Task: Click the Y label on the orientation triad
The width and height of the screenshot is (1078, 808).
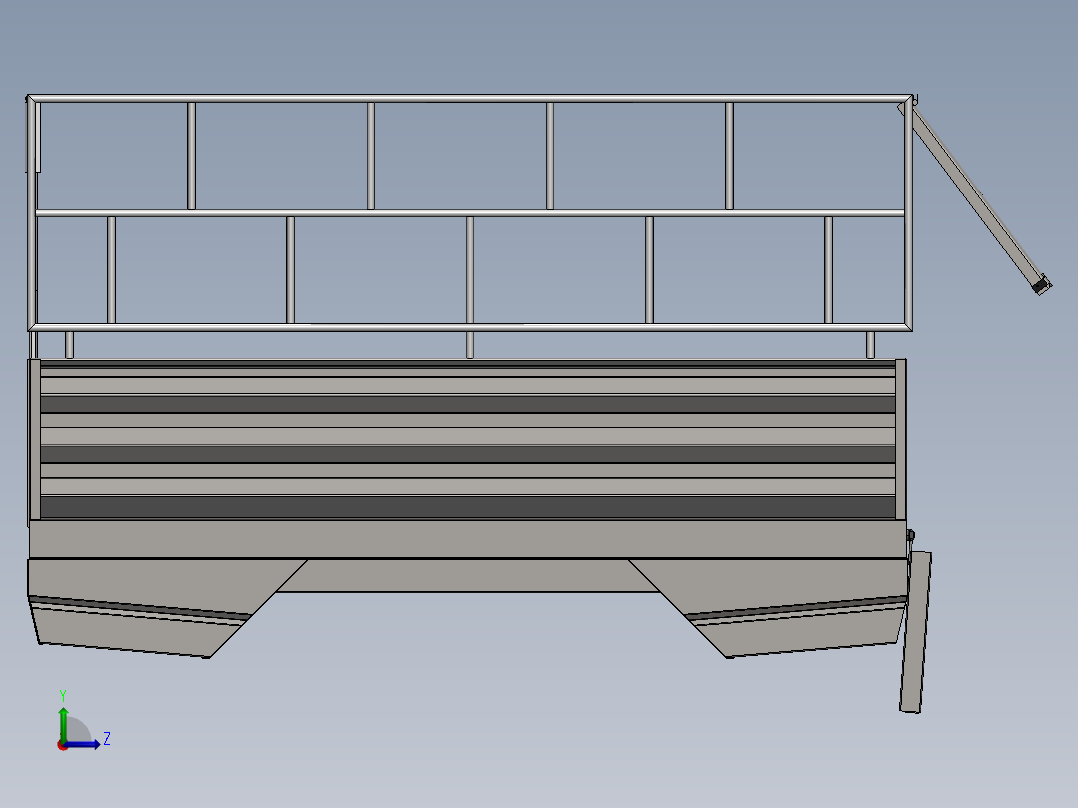Action: click(63, 694)
